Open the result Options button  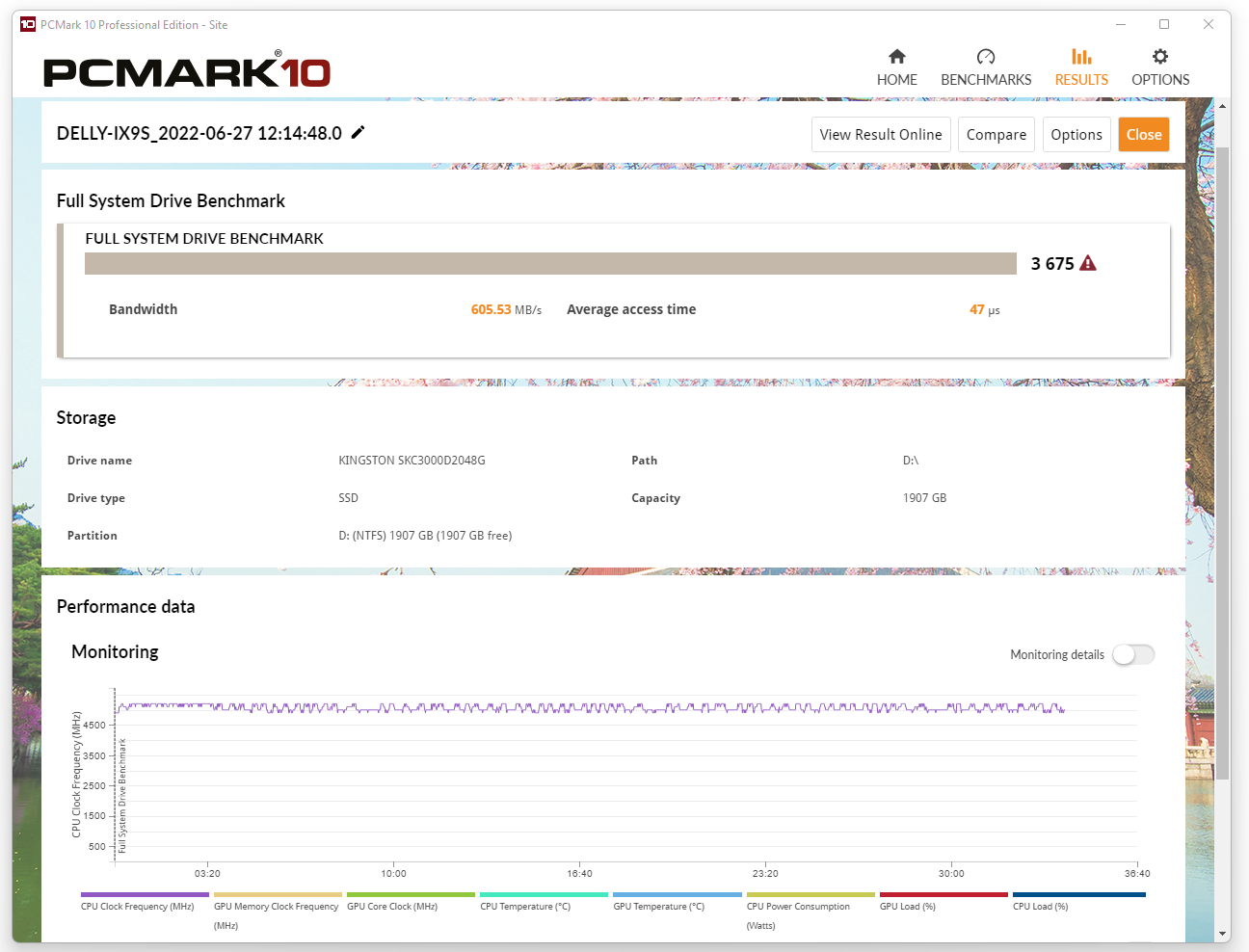pos(1076,135)
